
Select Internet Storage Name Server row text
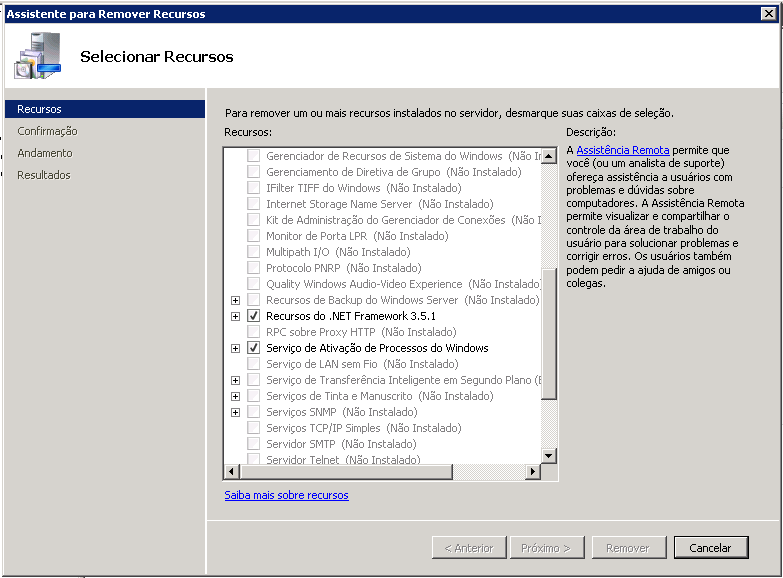[380, 204]
